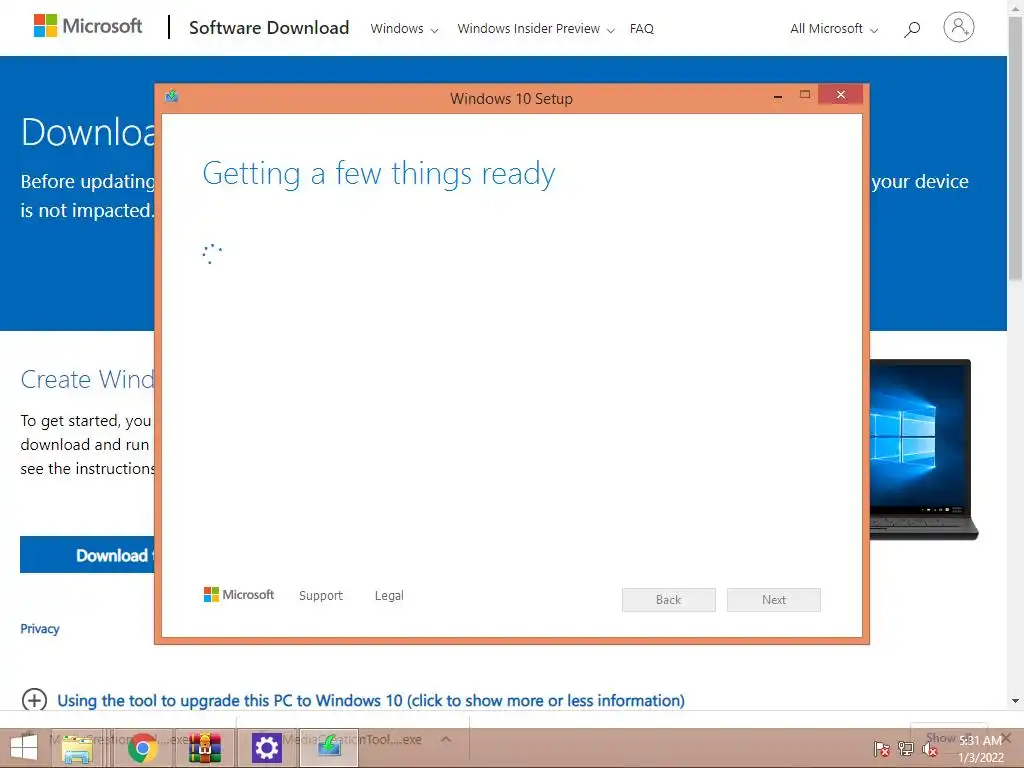1024x768 pixels.
Task: Click the download bar chevron next to MediaCreationTool
Action: tap(446, 739)
